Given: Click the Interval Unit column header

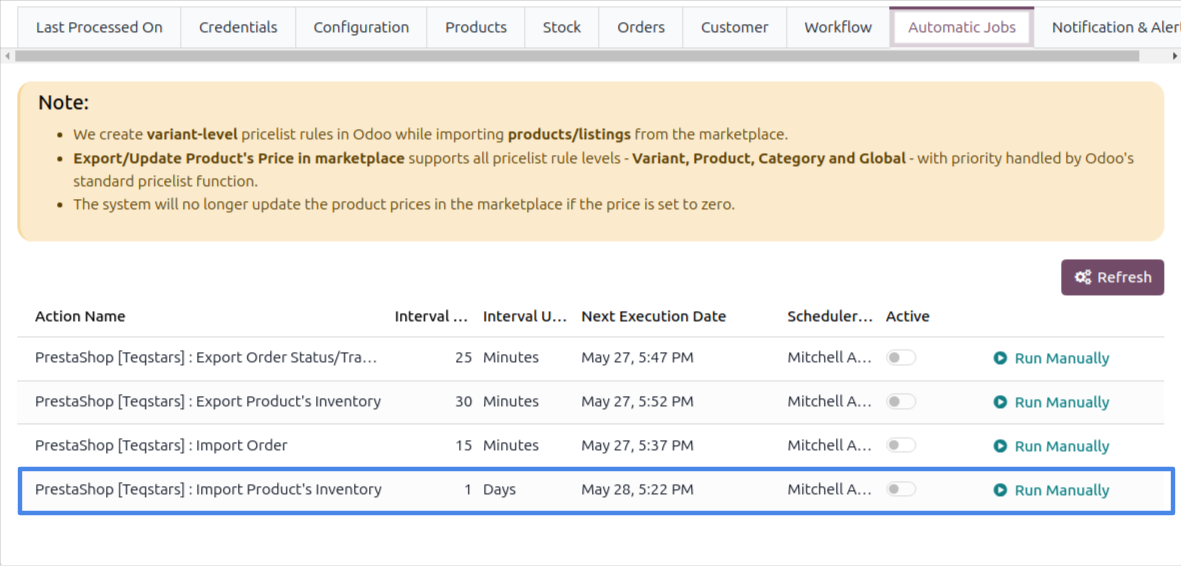Looking at the screenshot, I should (x=525, y=317).
